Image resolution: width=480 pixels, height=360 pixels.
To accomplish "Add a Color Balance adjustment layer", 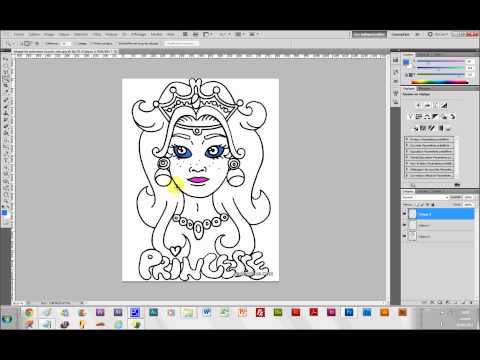I will [427, 117].
